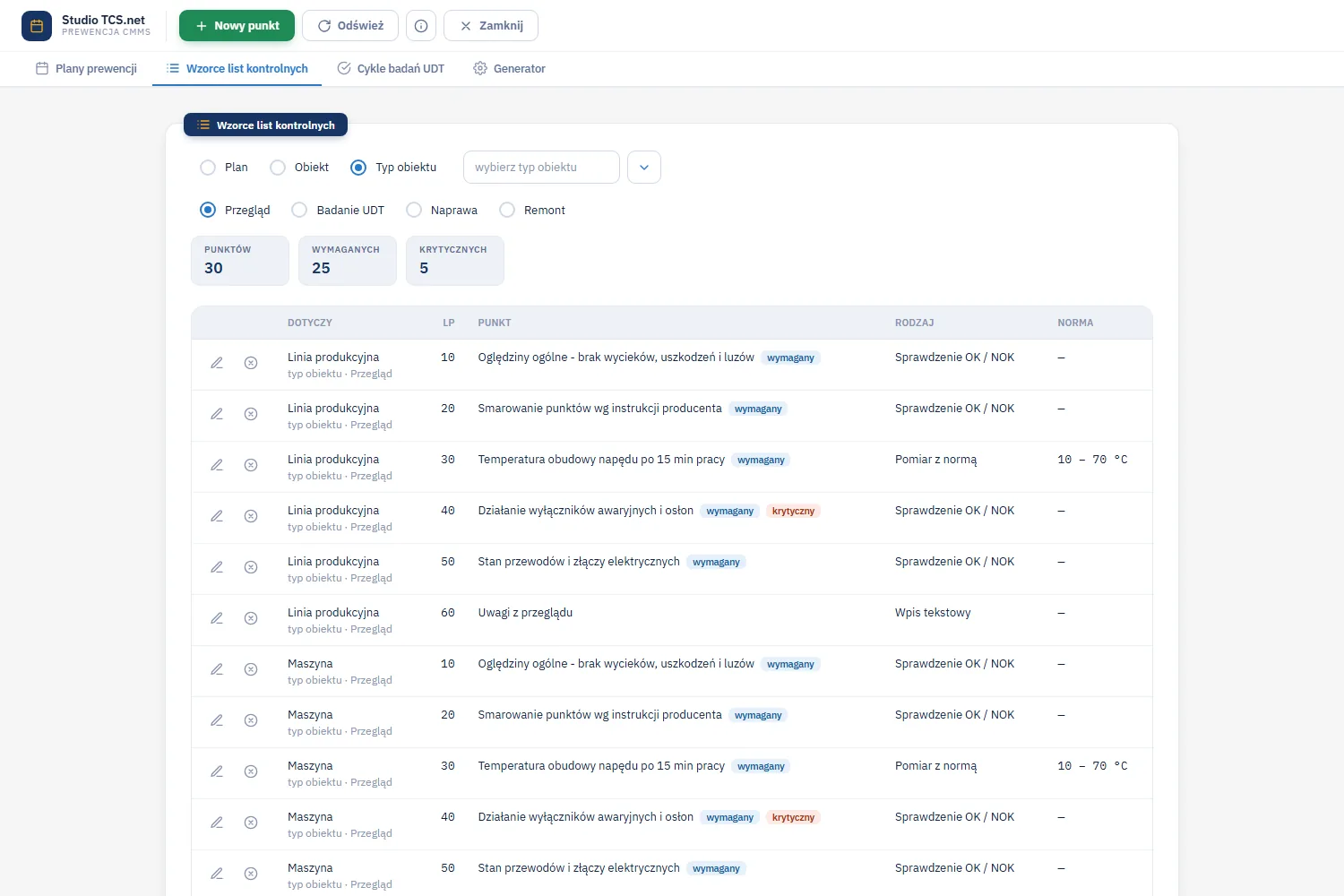This screenshot has height=896, width=1344.
Task: Click the KRYTYCZNYCH 5 summary card
Action: click(x=455, y=261)
